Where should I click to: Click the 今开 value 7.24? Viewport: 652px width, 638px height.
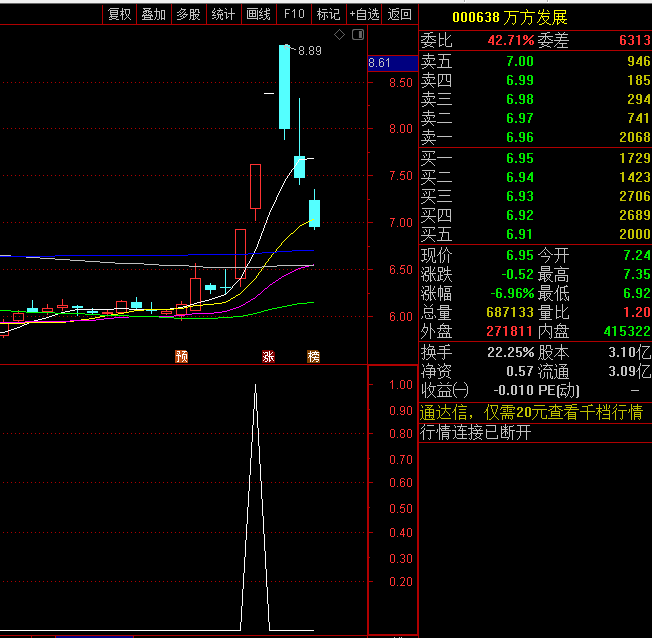(x=637, y=255)
